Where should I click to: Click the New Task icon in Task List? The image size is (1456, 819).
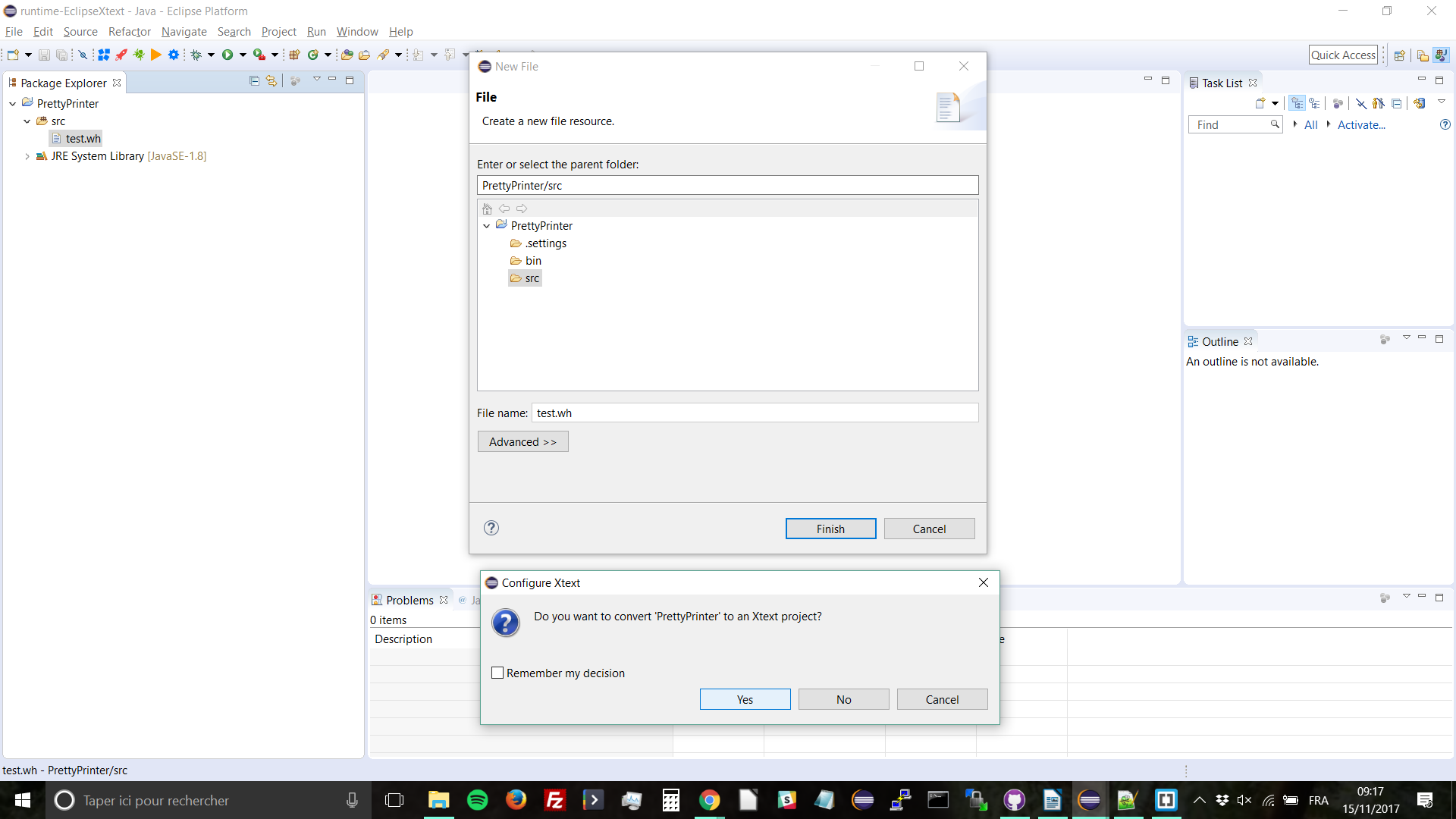pos(1260,104)
